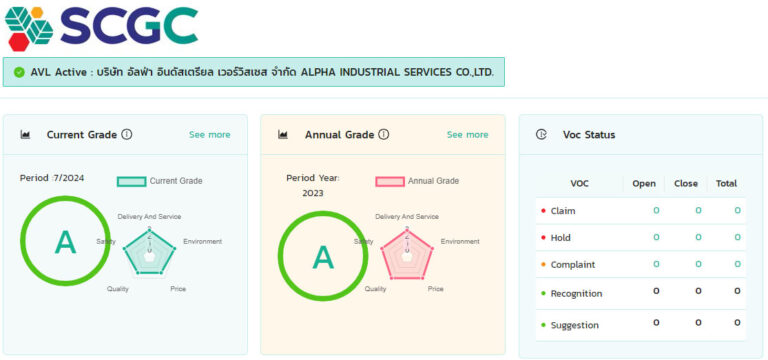The image size is (768, 360).
Task: Click the Total count for Suggestion
Action: coord(737,322)
